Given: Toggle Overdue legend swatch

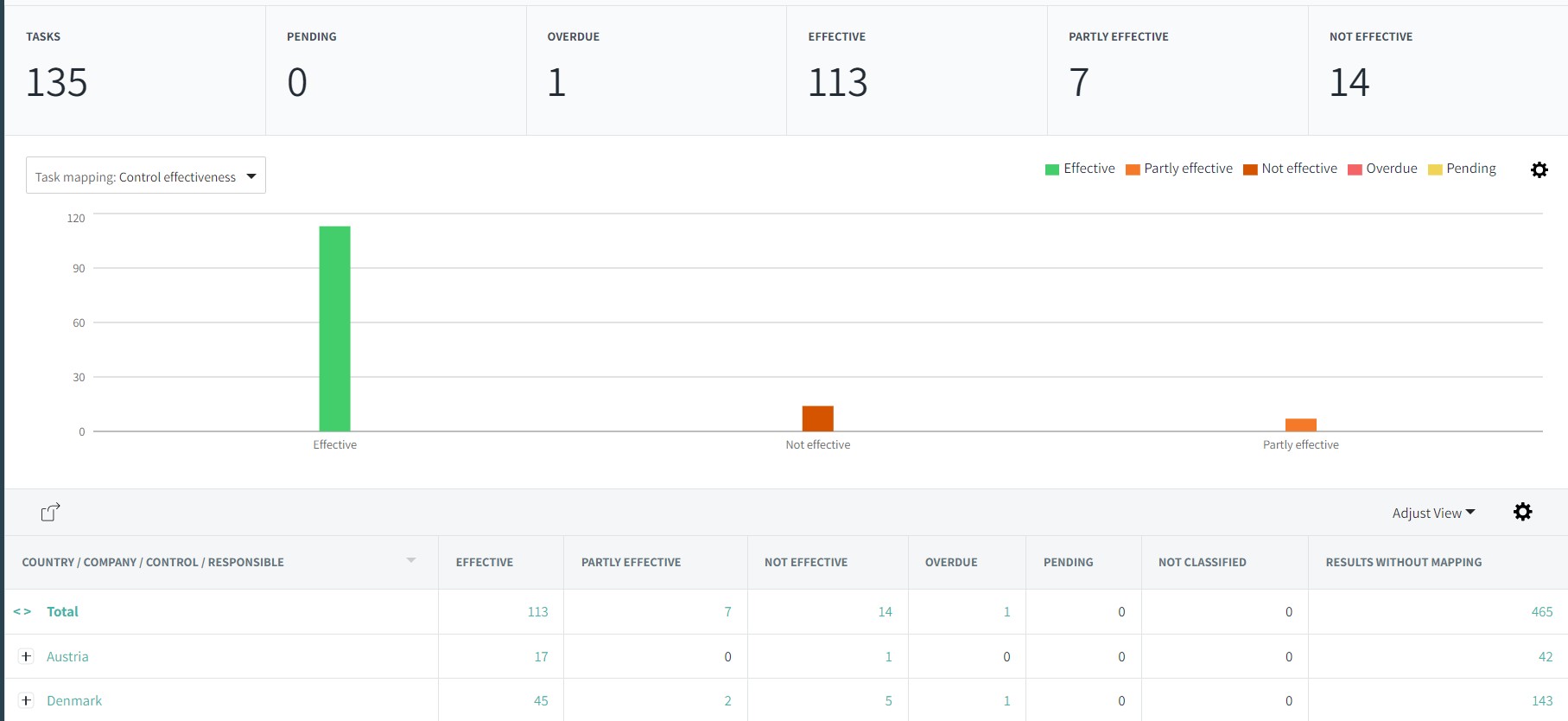Looking at the screenshot, I should (1355, 169).
